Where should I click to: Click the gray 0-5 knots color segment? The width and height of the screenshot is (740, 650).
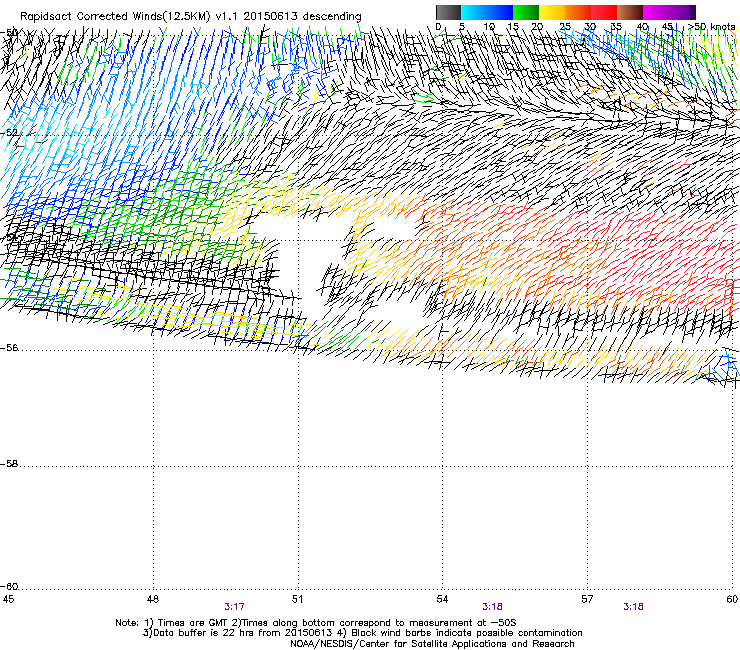pos(448,12)
